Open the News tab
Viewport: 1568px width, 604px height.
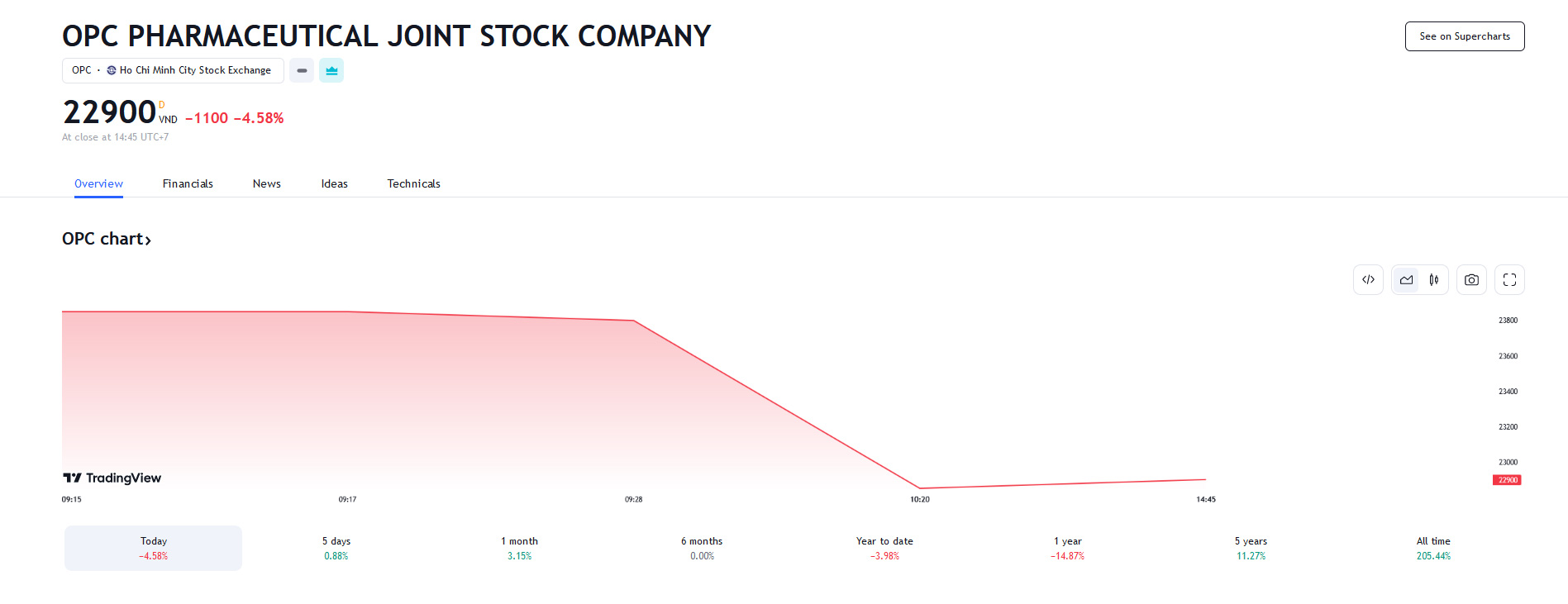[x=267, y=184]
